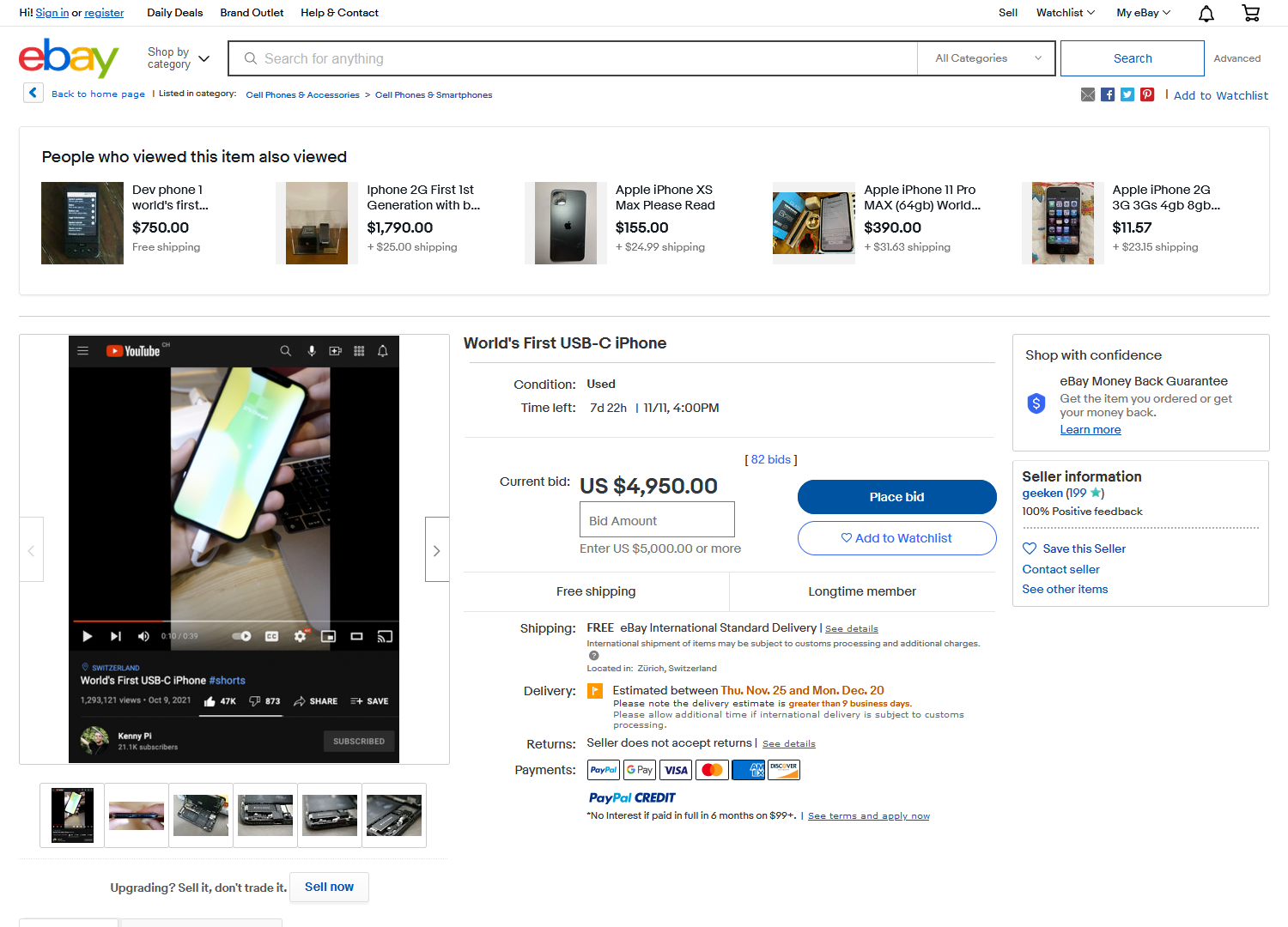Click the blue Search button

pyautogui.click(x=1133, y=58)
